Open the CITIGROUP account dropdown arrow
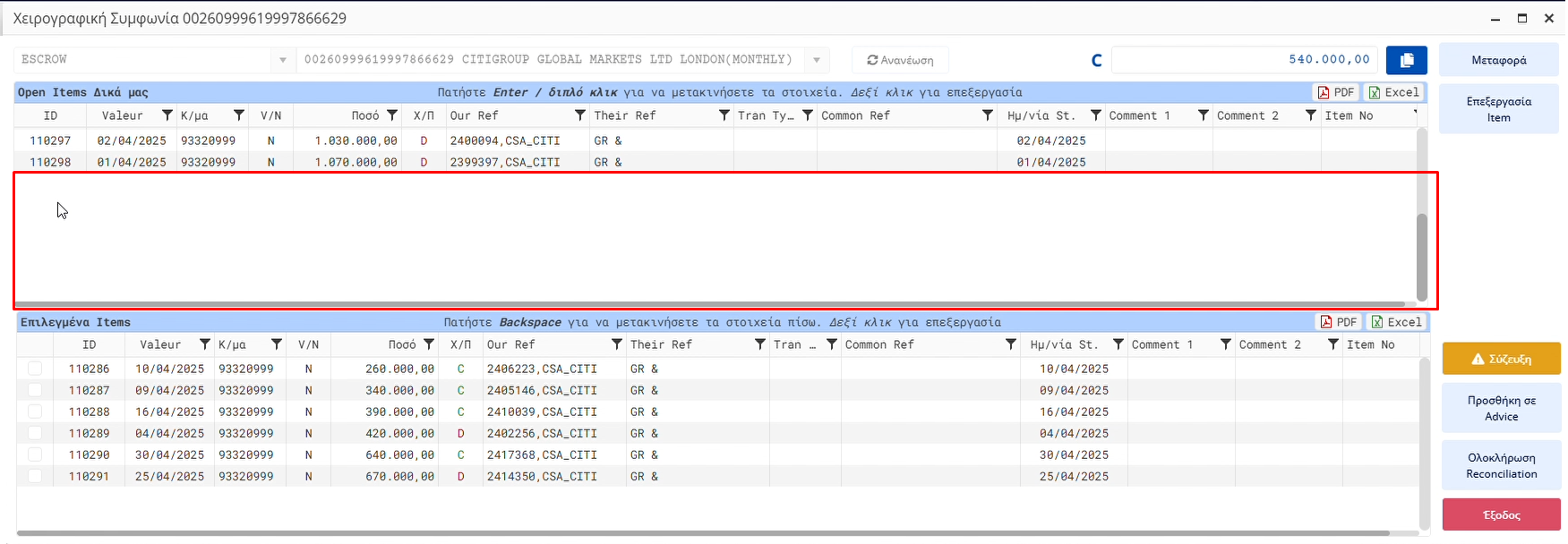Screen dimensions: 1568x544 click(816, 60)
